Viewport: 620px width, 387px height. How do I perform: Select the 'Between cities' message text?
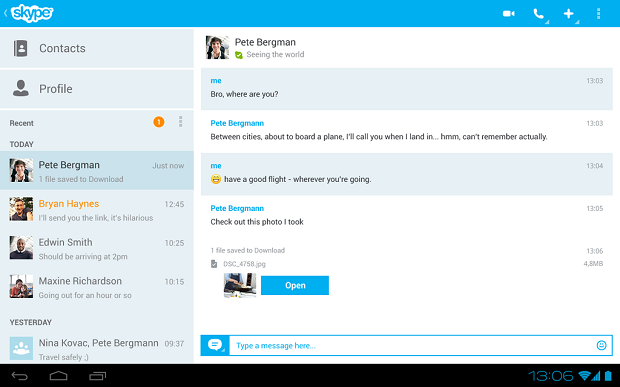click(379, 137)
